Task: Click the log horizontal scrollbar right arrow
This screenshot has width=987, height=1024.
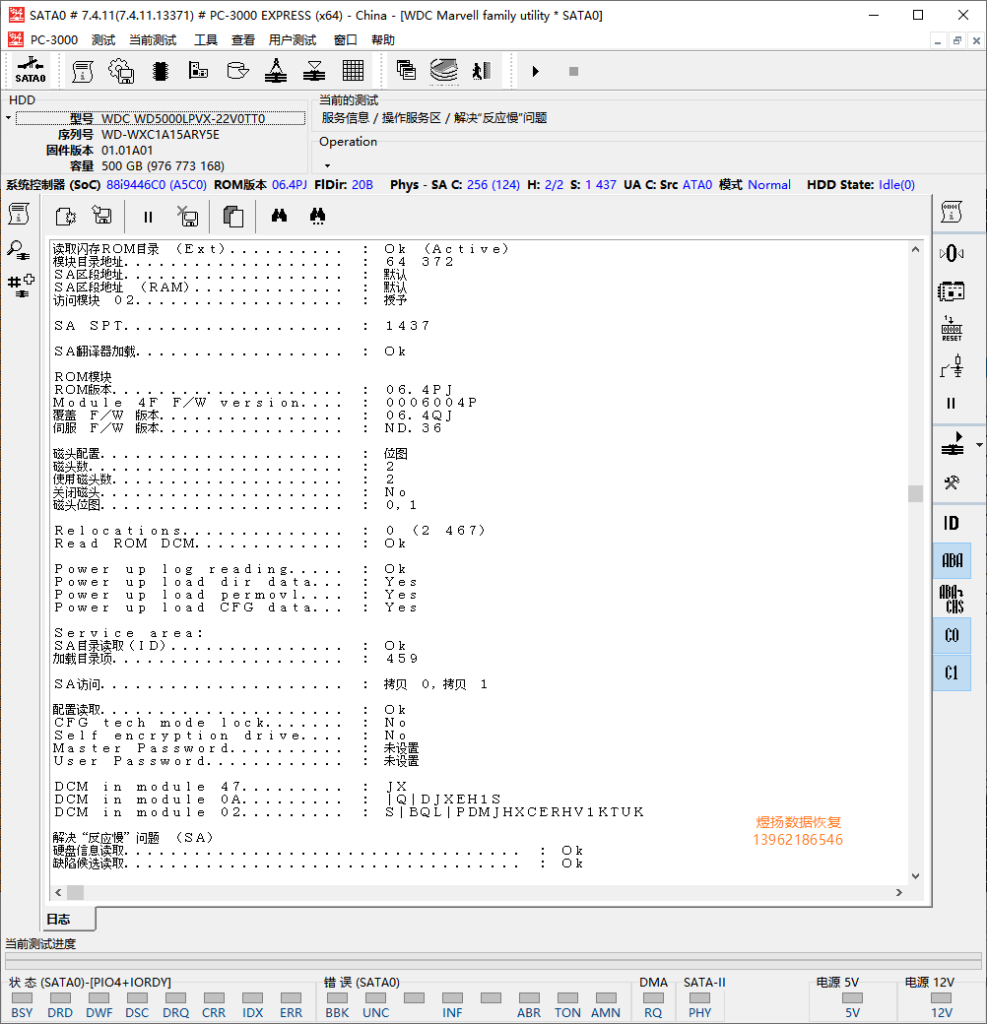Action: (899, 892)
